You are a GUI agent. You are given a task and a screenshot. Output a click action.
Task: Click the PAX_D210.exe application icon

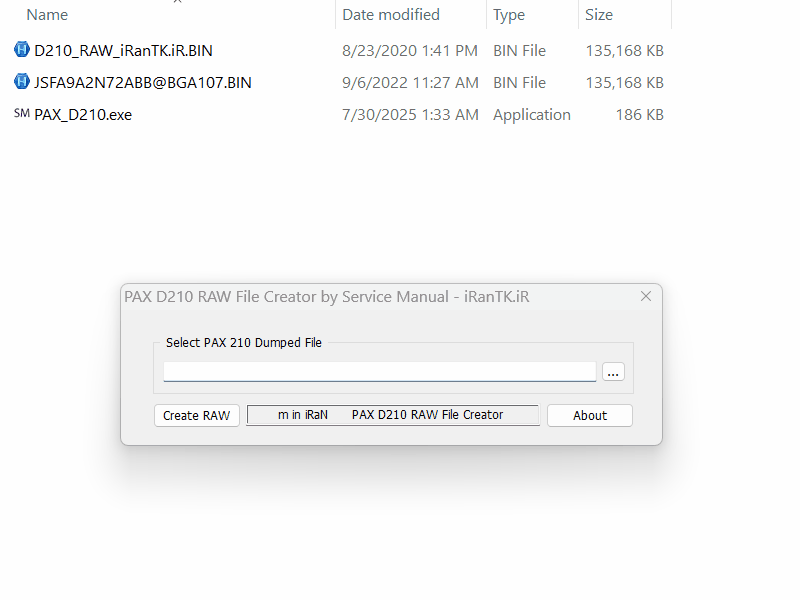(21, 113)
